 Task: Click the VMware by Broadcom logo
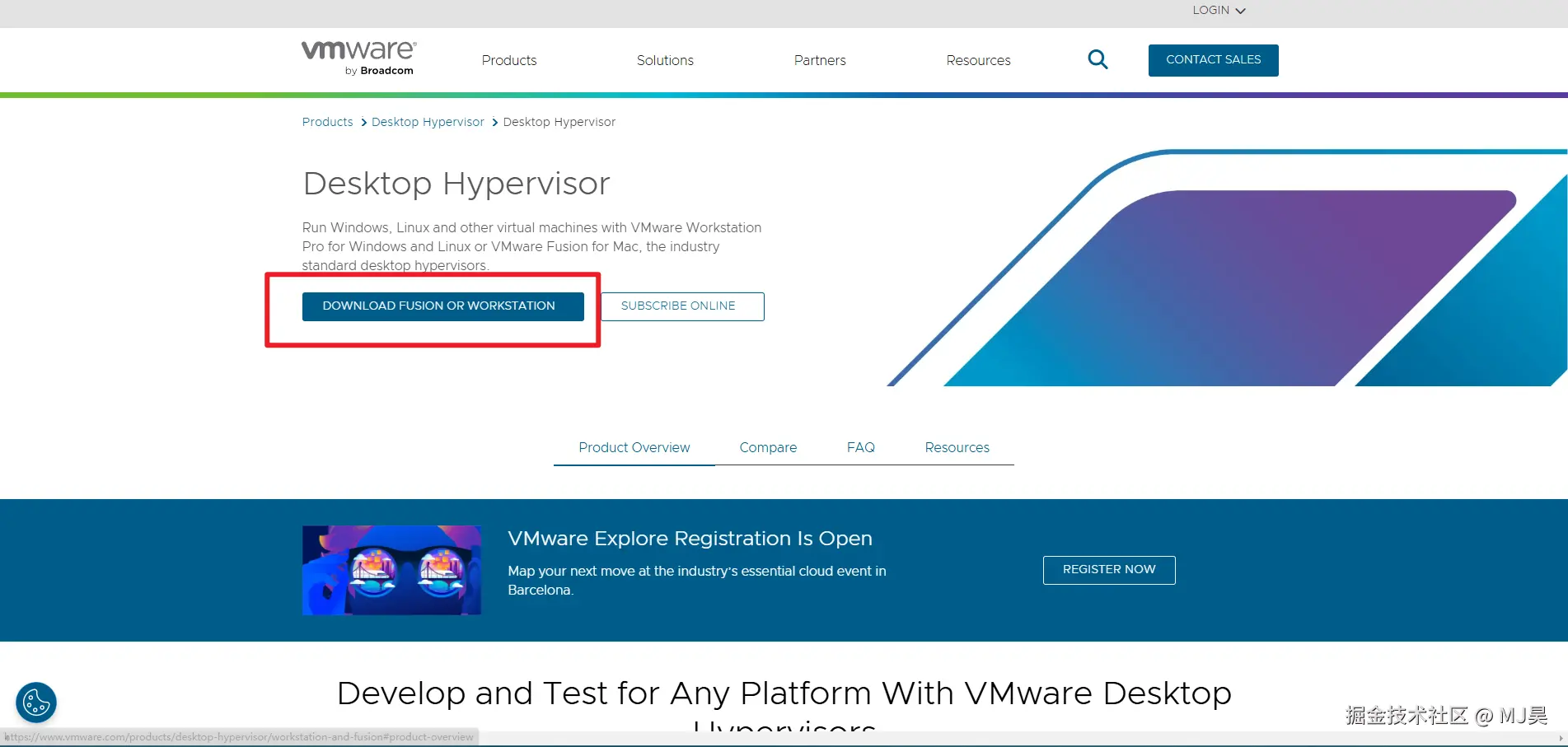[359, 58]
